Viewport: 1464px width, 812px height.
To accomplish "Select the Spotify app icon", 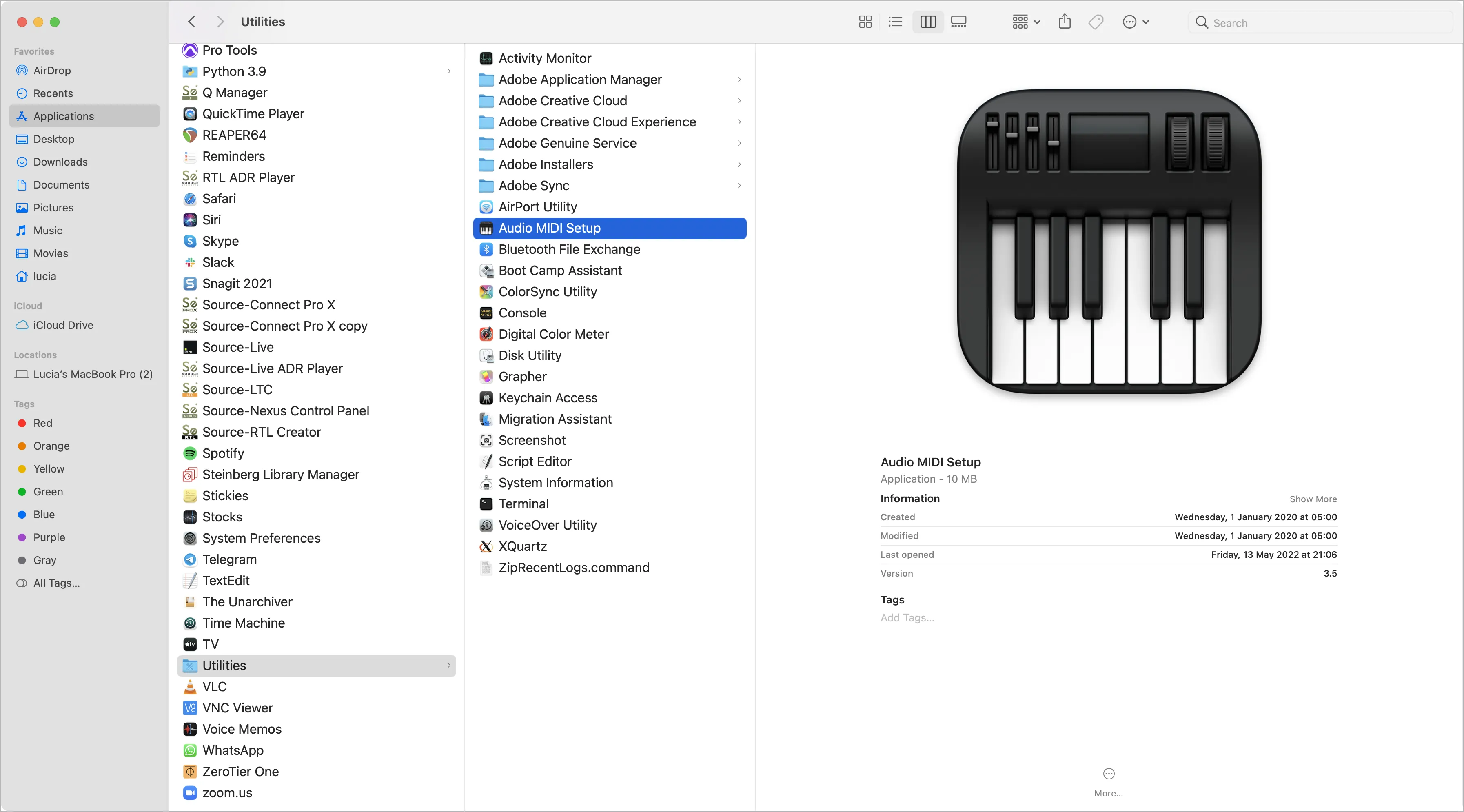I will [x=190, y=453].
